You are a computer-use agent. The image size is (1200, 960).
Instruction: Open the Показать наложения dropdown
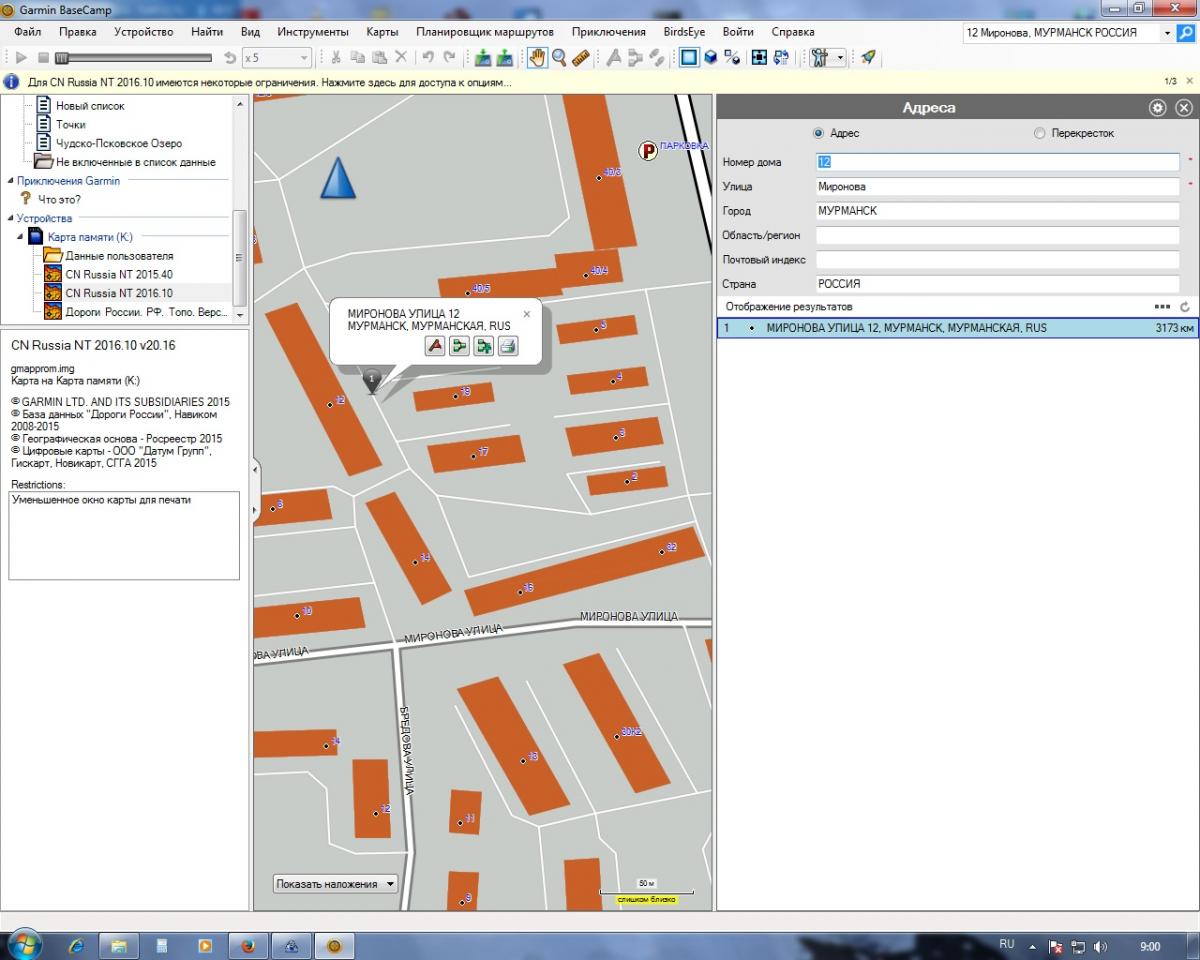click(335, 884)
